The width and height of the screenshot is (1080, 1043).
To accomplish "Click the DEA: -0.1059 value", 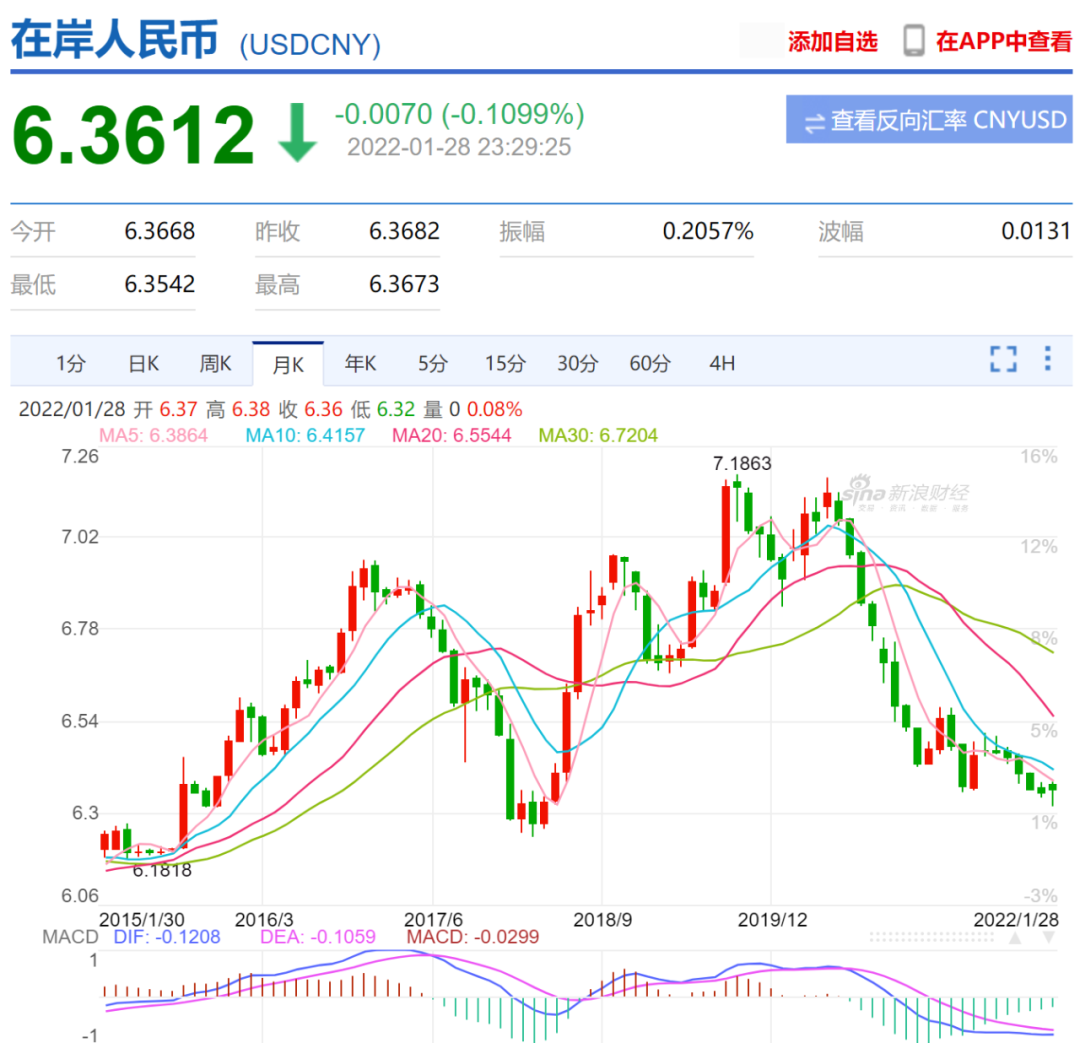I will 318,937.
